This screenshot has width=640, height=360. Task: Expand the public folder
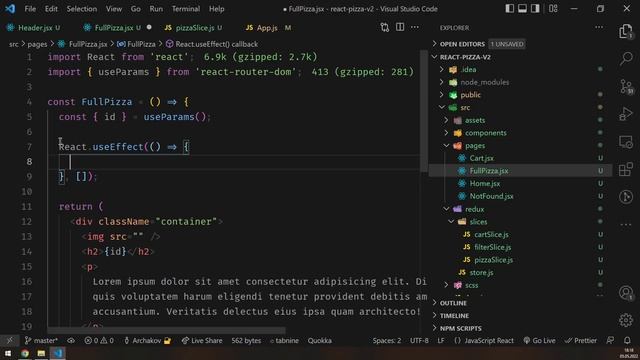(x=470, y=95)
